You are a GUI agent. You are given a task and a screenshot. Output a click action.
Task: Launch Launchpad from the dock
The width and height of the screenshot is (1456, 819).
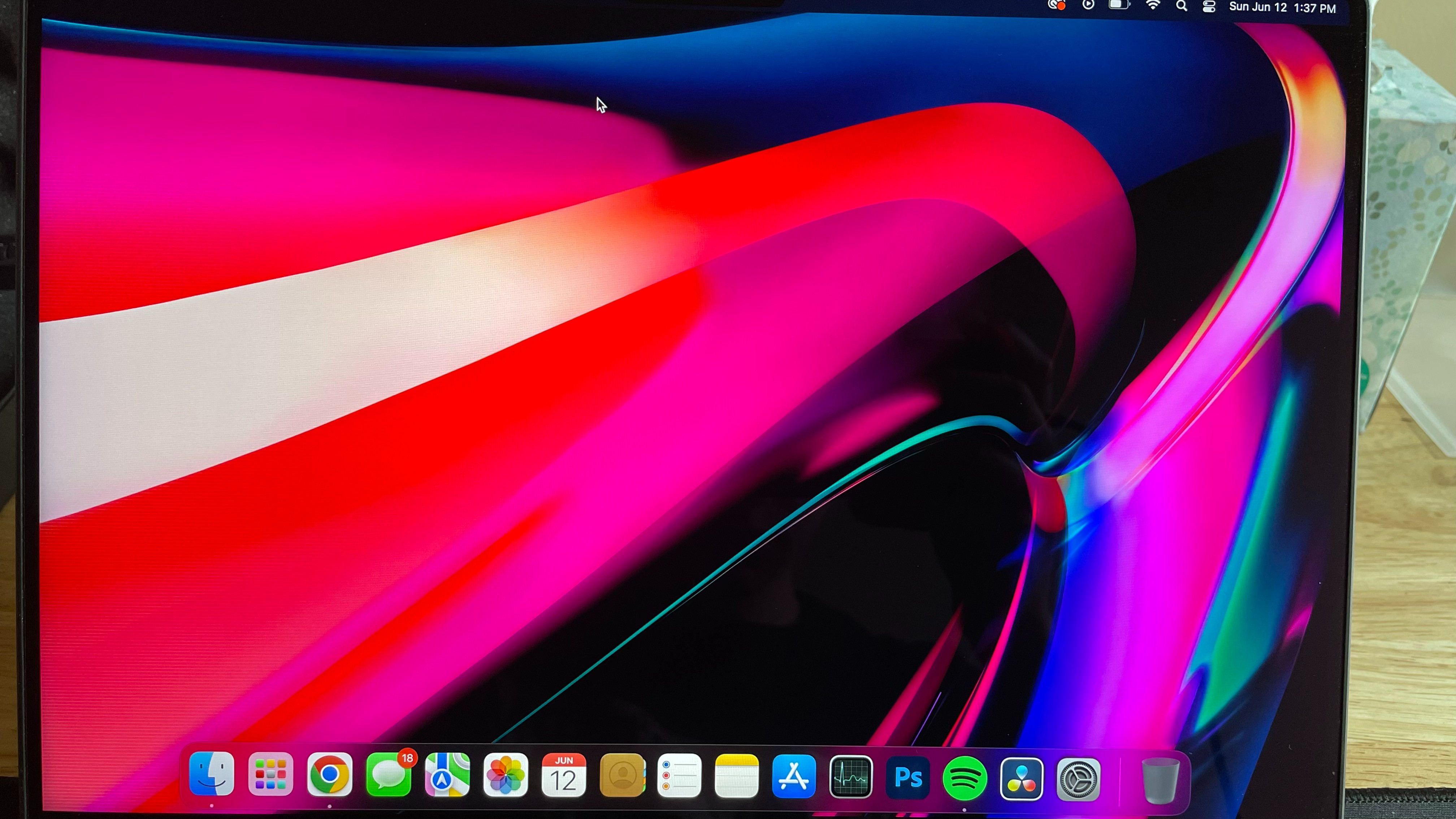pos(270,774)
